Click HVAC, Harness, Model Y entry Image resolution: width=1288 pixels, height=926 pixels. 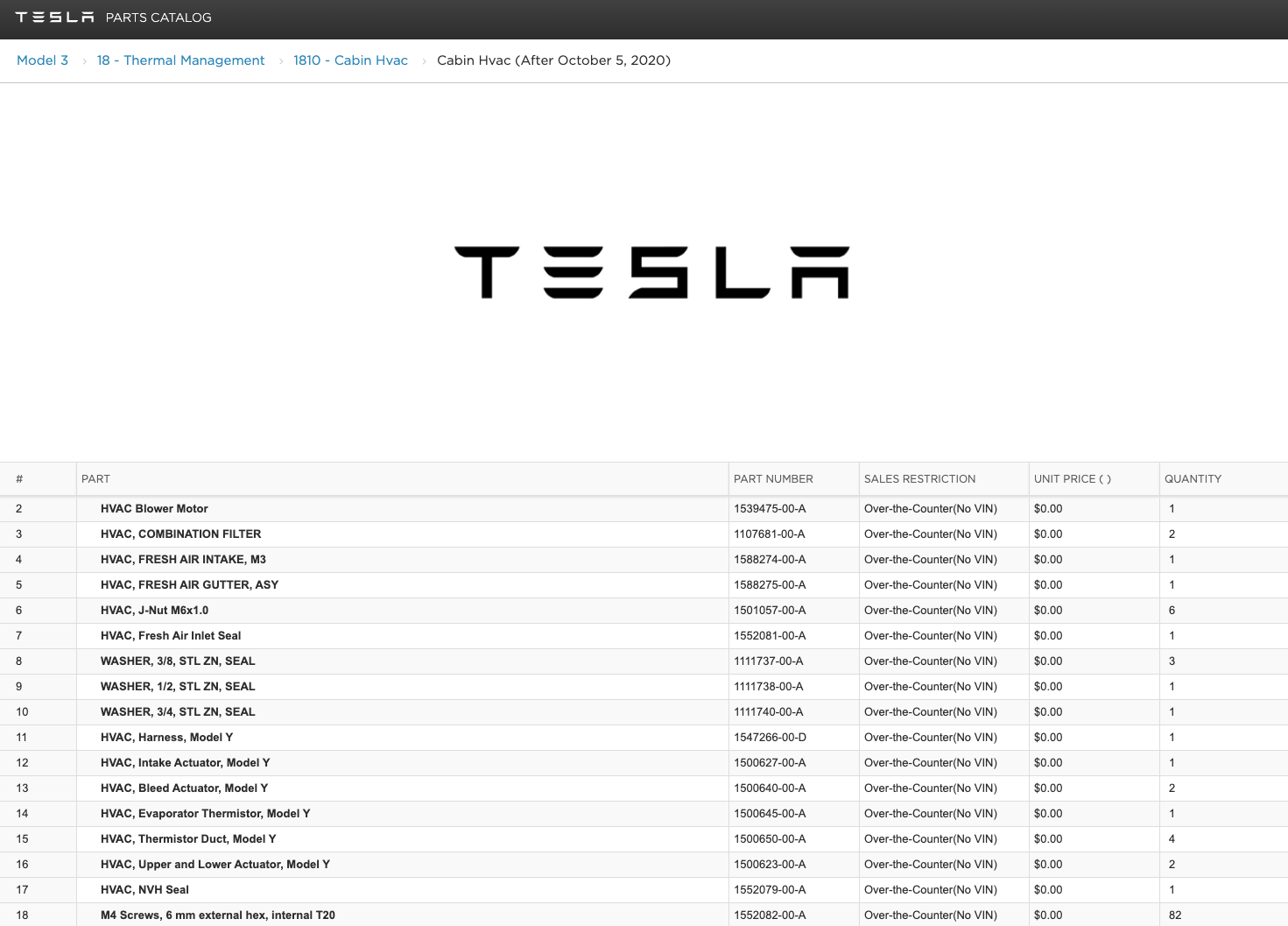pos(166,738)
